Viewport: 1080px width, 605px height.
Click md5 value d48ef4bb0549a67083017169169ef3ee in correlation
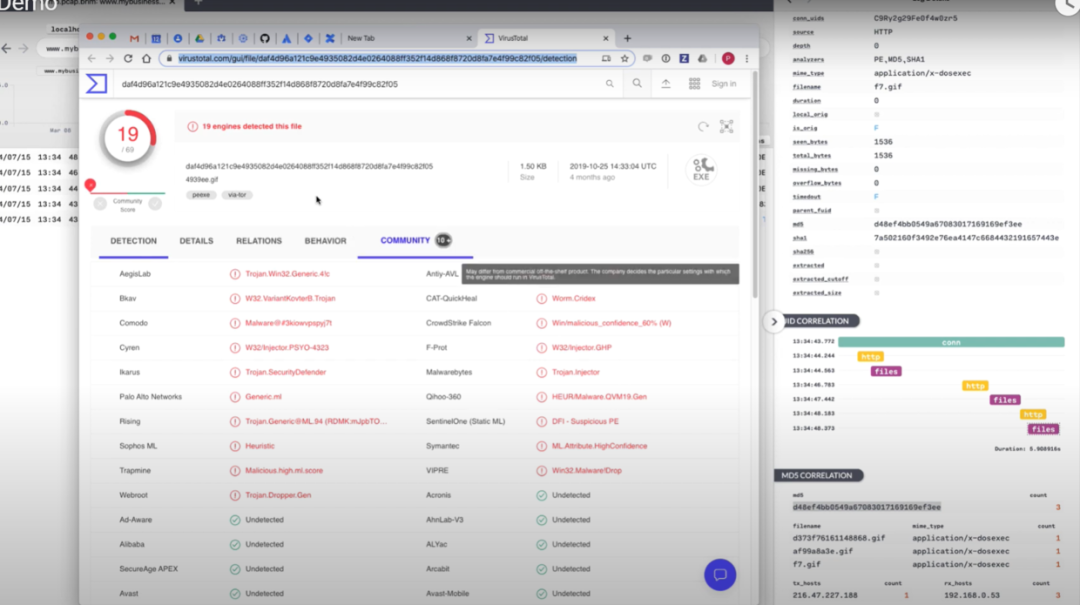click(x=866, y=507)
